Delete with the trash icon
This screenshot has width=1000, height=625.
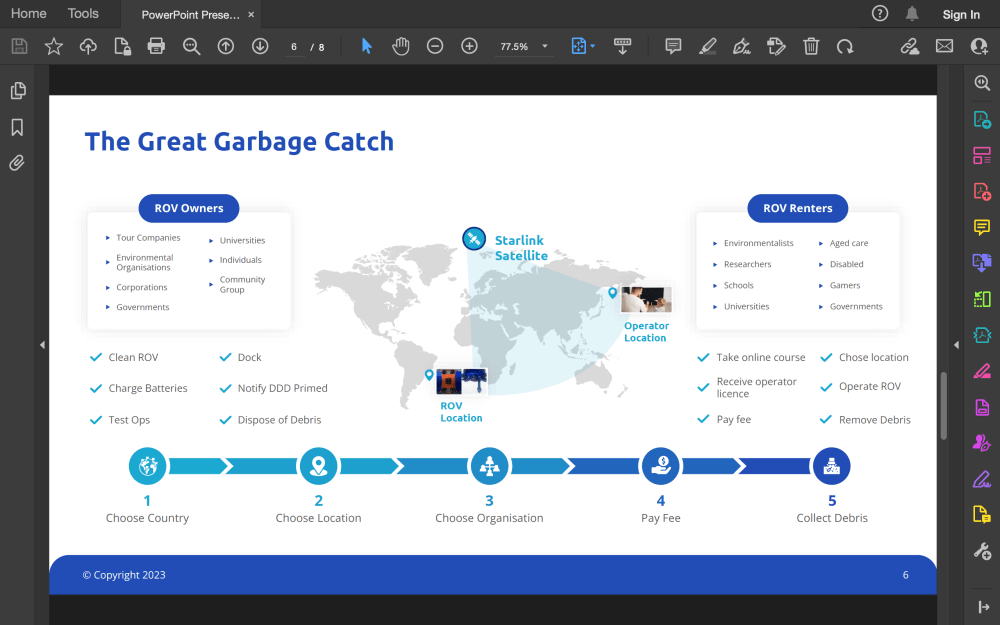(x=811, y=46)
